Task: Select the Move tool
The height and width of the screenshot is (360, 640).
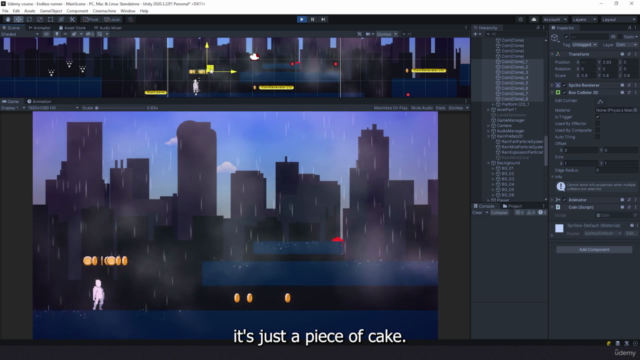Action: coord(18,19)
